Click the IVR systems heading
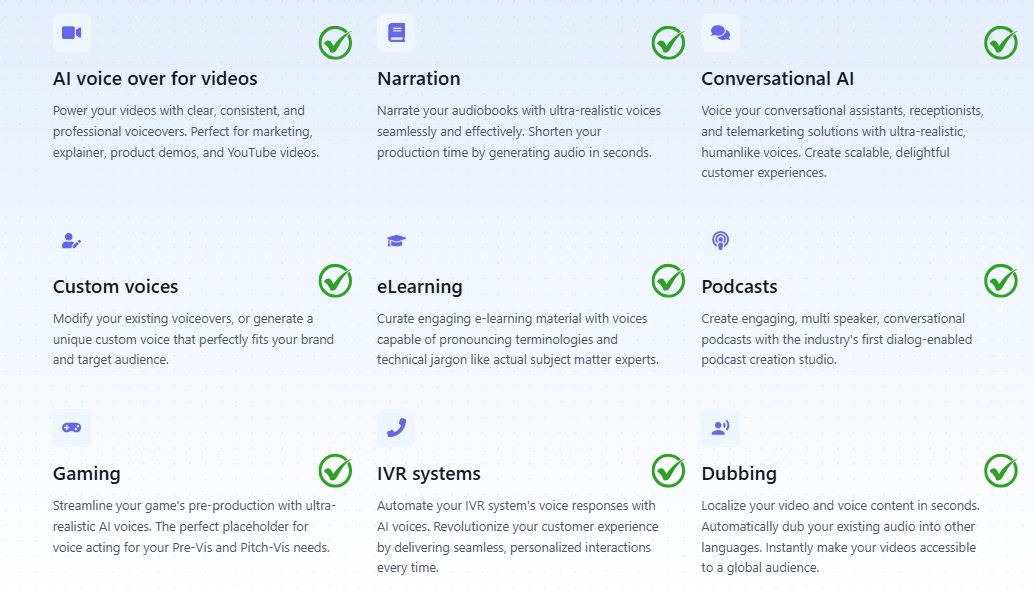Image resolution: width=1034 pixels, height=595 pixels. (x=428, y=474)
